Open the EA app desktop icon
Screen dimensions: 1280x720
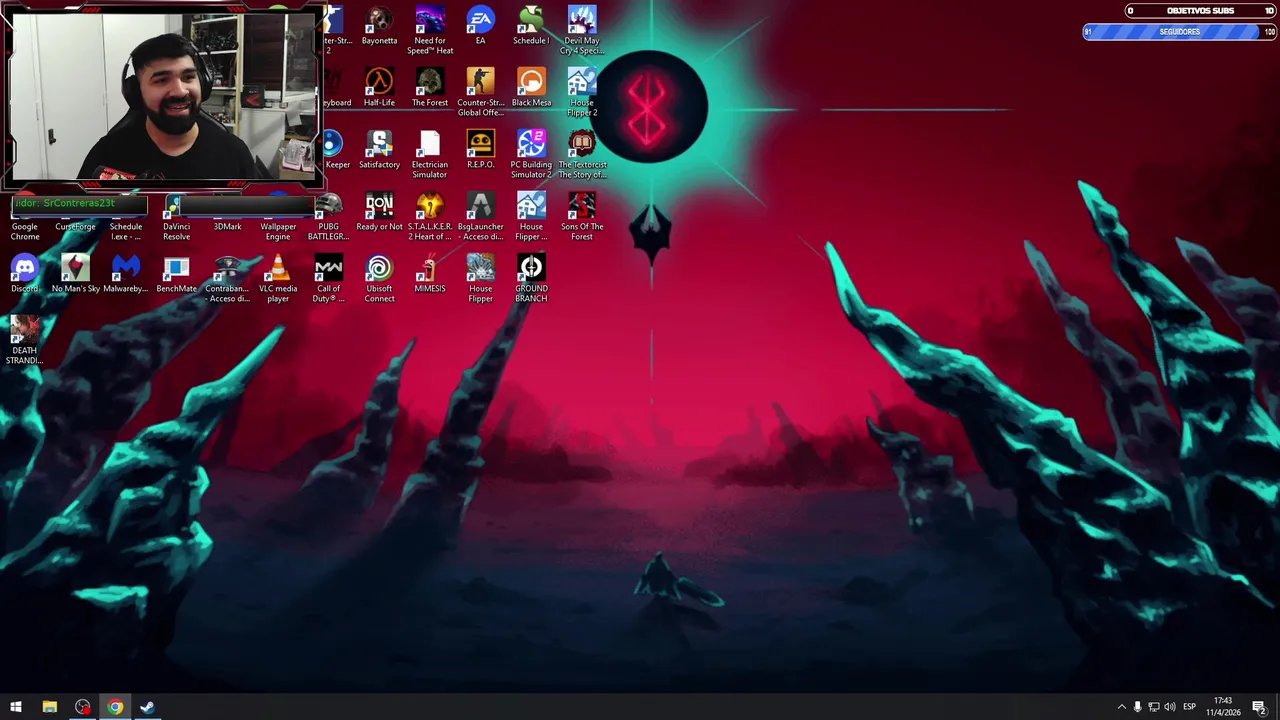coord(480,26)
